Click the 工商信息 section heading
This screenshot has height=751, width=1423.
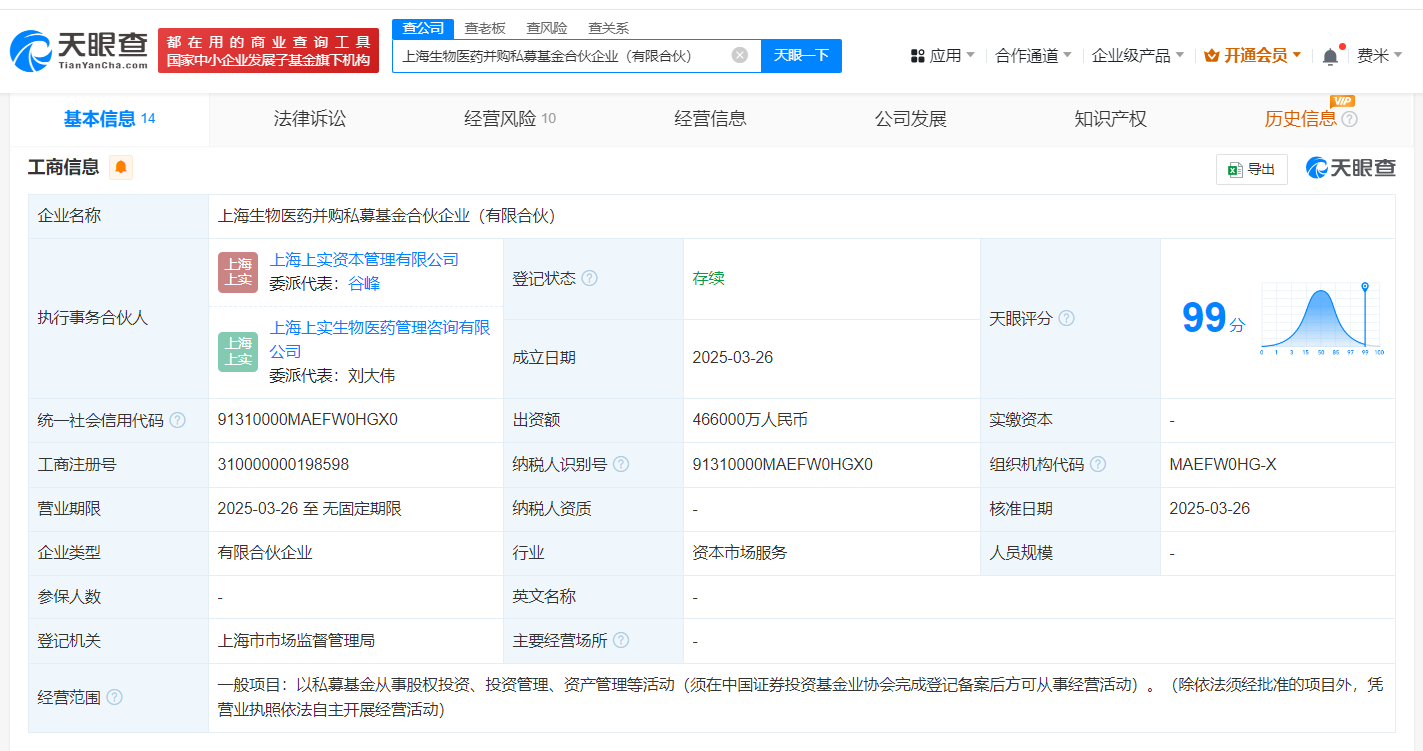tap(64, 167)
